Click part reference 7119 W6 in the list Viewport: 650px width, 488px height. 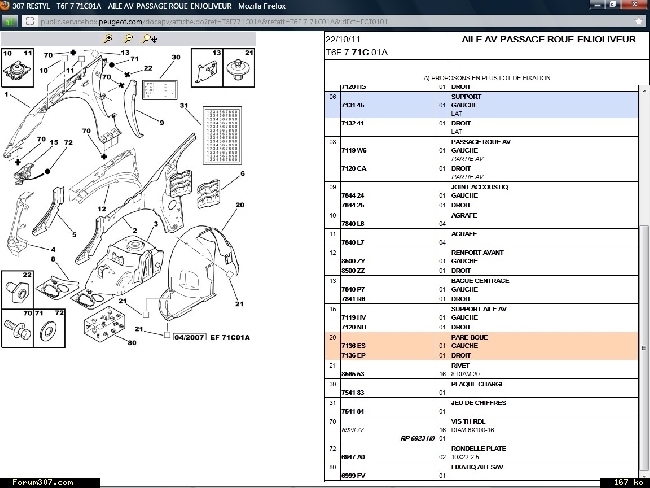click(354, 152)
